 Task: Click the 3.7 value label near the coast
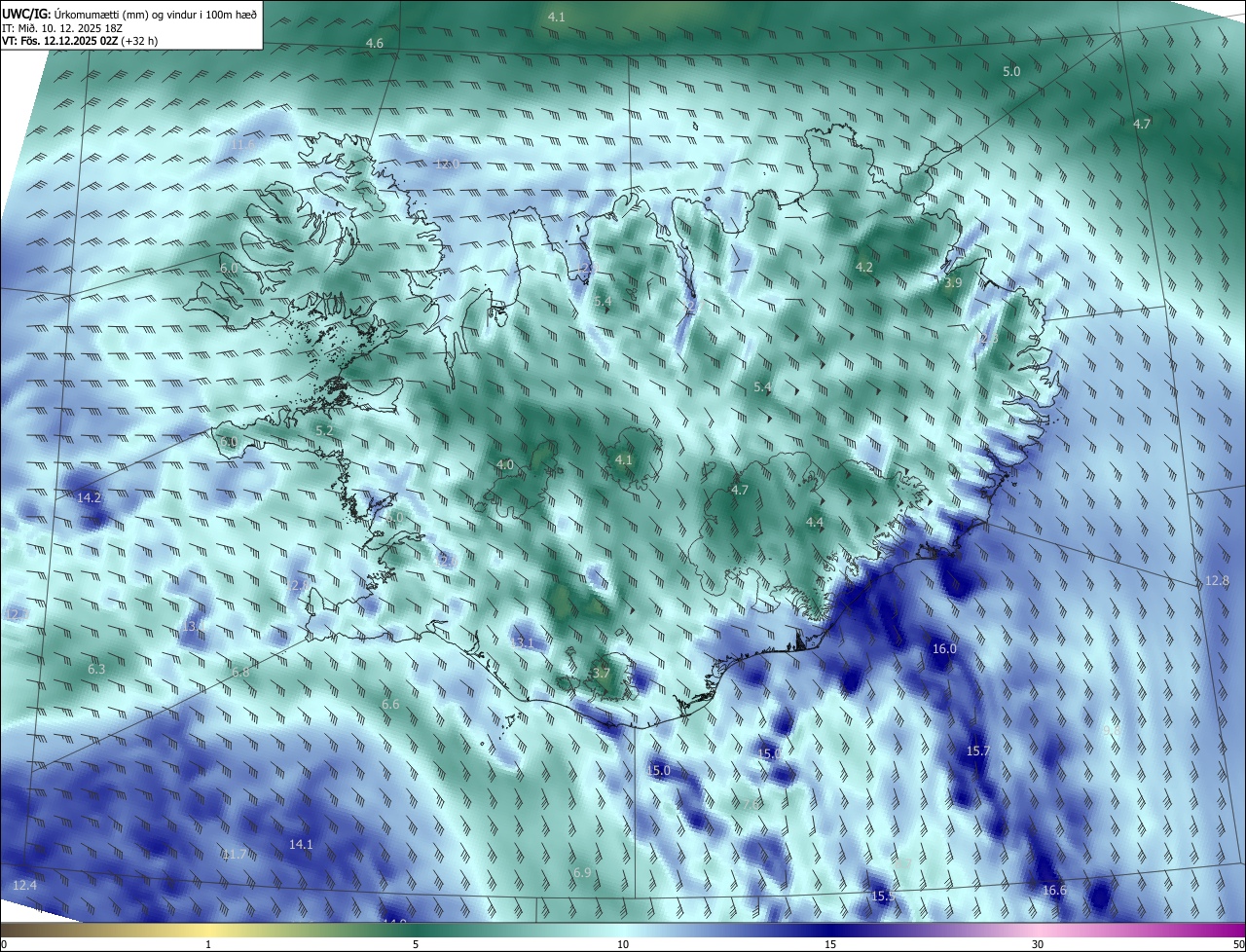pos(602,673)
